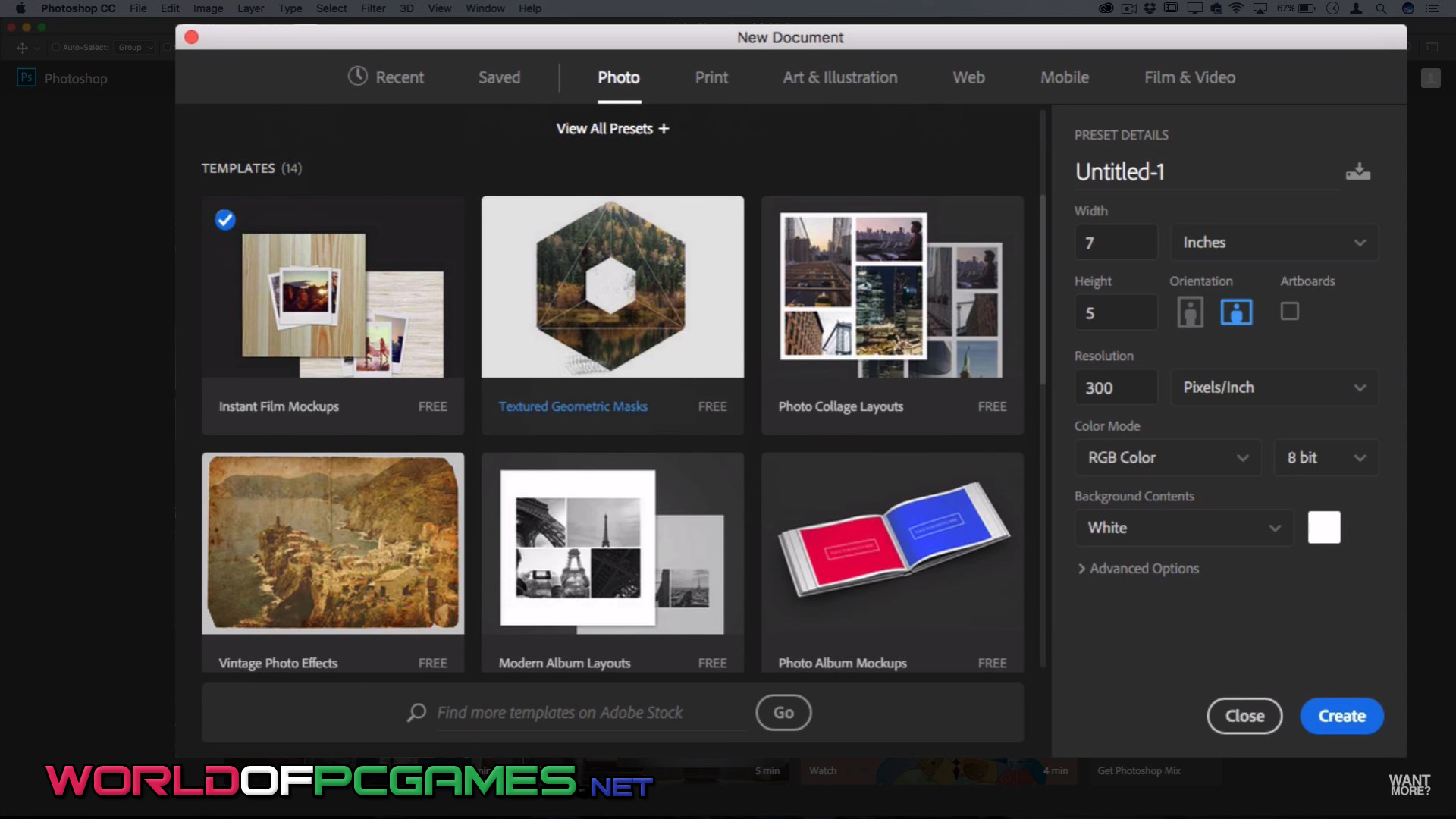Select portrait orientation icon
Image resolution: width=1456 pixels, height=819 pixels.
tap(1190, 312)
